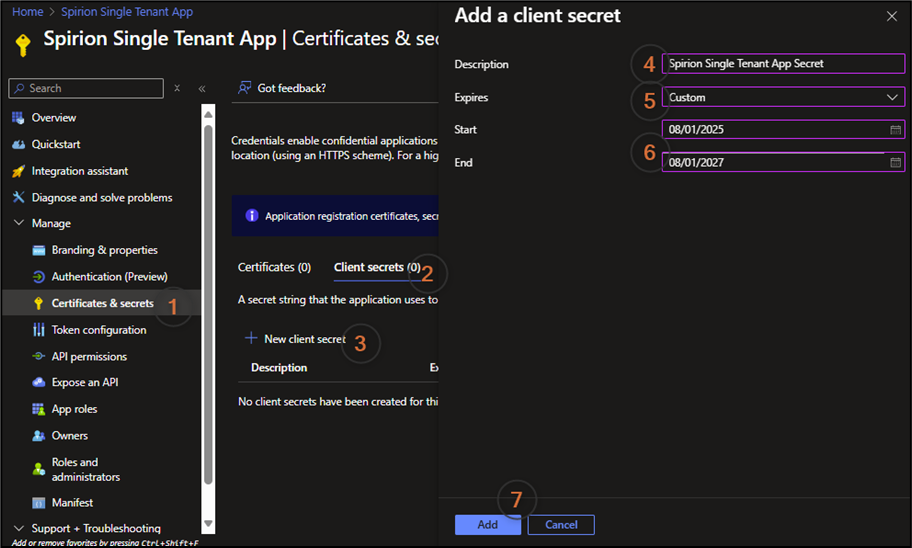Click the Overview icon in sidebar
This screenshot has width=912, height=548.
click(x=18, y=118)
